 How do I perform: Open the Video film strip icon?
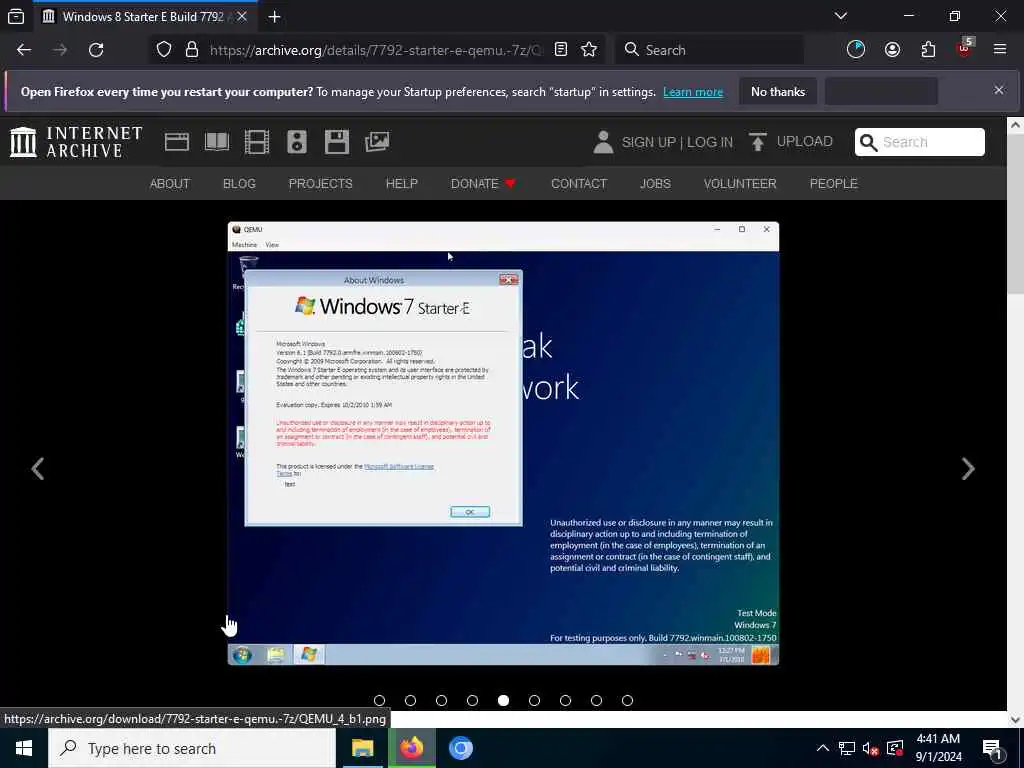pos(257,142)
